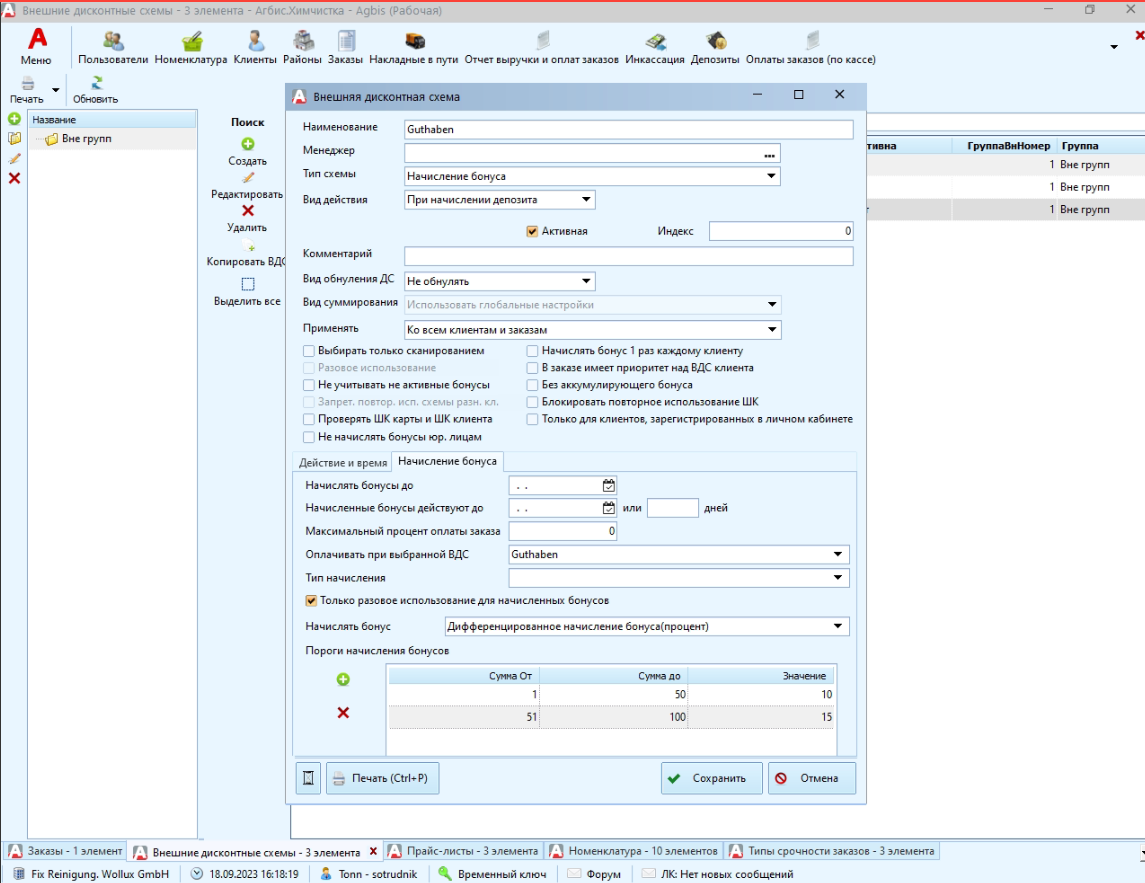The width and height of the screenshot is (1145, 883).
Task: Expand the Начислять бонус combo box
Action: click(x=838, y=627)
